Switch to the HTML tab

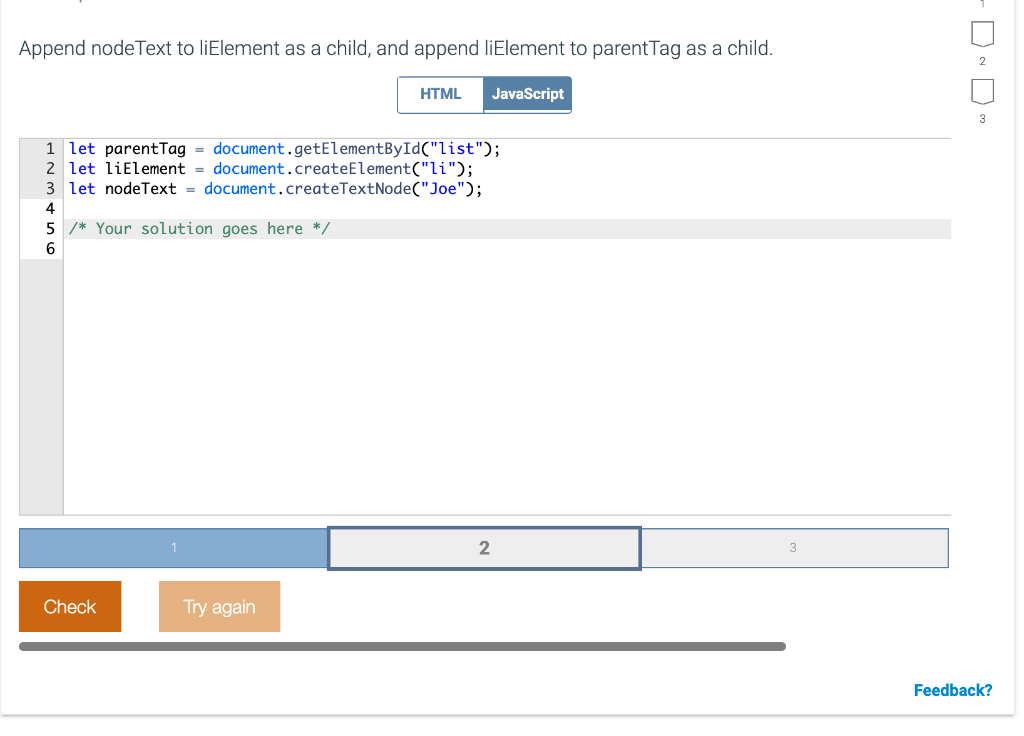440,94
